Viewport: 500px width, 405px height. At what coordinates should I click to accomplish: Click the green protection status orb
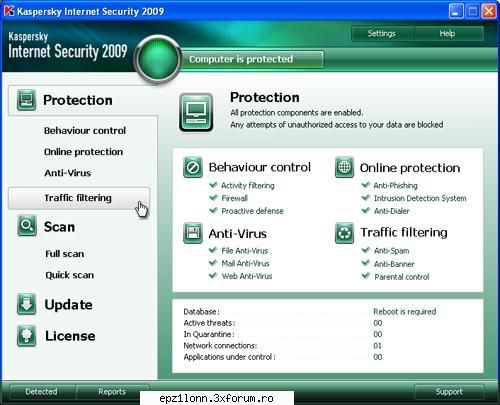tap(158, 59)
